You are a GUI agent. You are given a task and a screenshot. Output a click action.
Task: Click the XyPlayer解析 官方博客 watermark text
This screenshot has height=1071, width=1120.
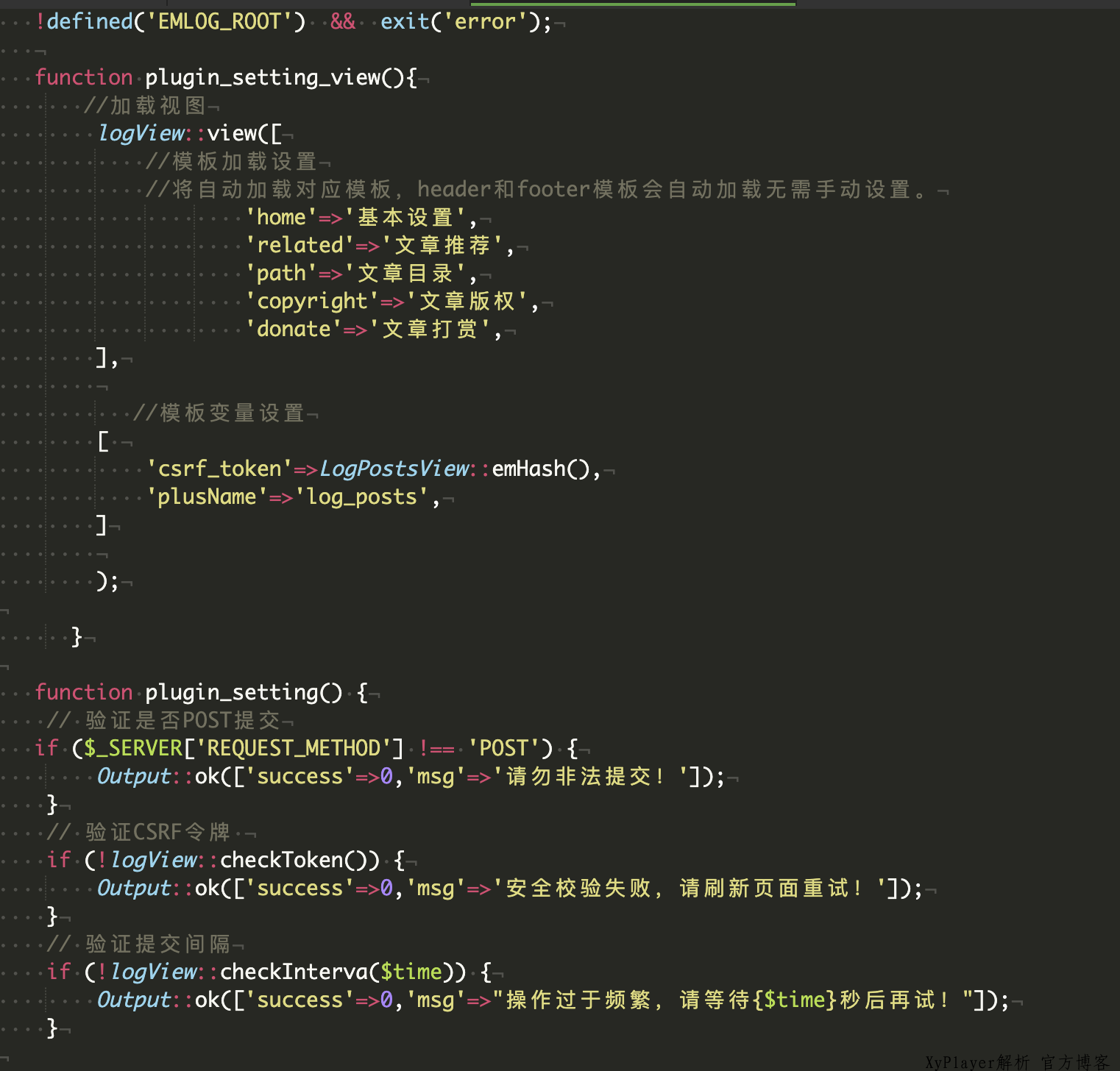point(1017,1061)
